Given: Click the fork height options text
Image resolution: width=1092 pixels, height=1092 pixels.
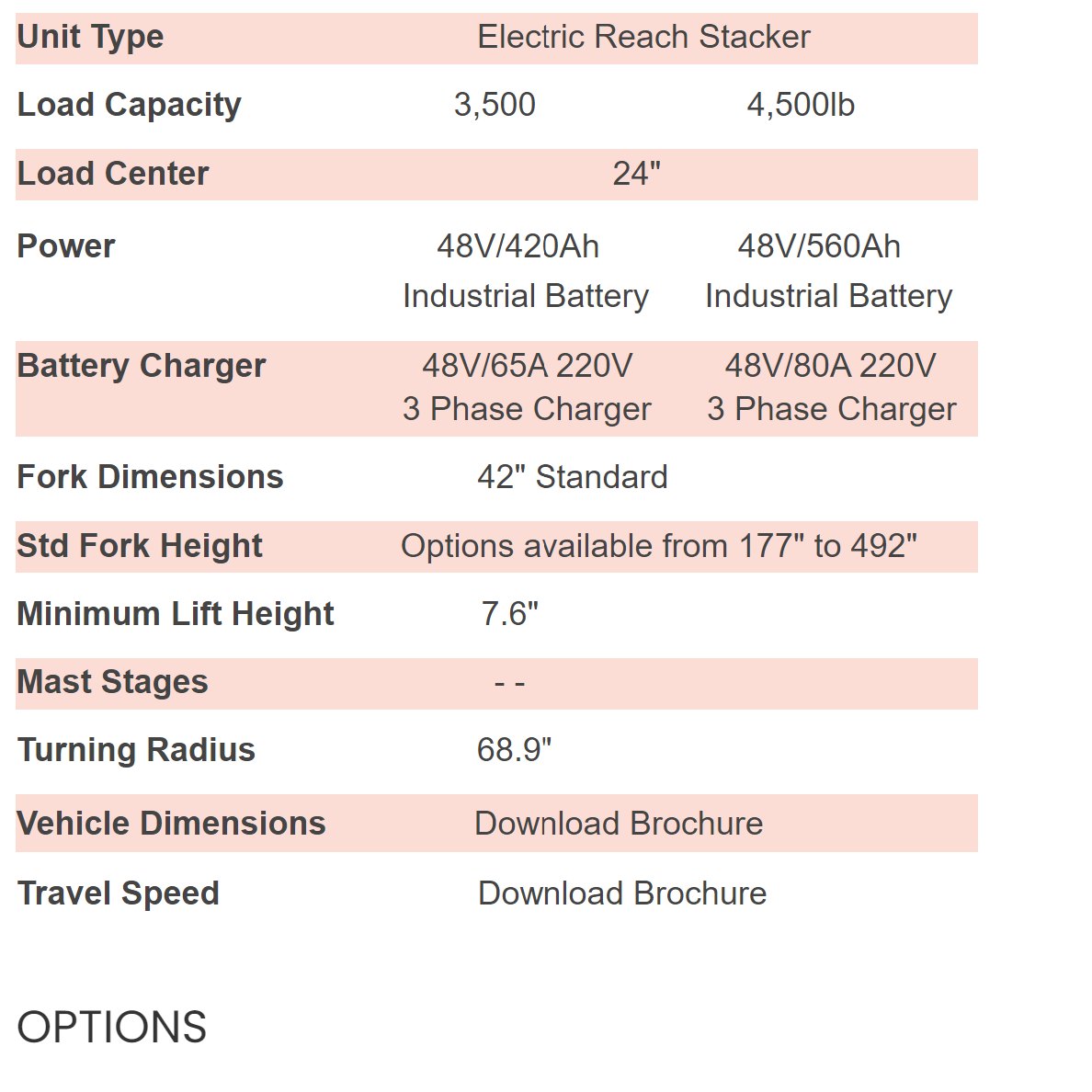Looking at the screenshot, I should [659, 546].
